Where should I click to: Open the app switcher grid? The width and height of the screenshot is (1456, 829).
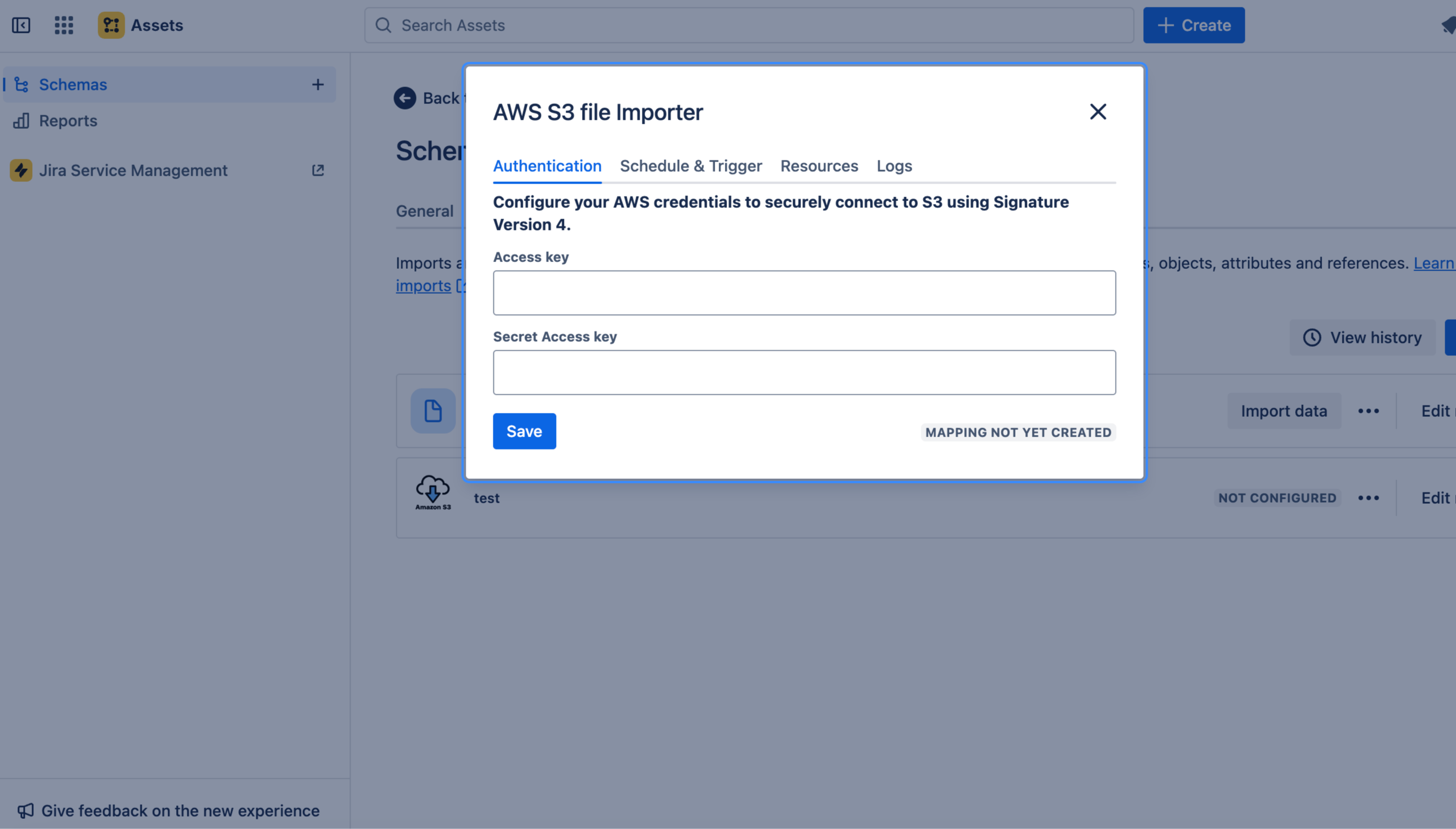(63, 25)
